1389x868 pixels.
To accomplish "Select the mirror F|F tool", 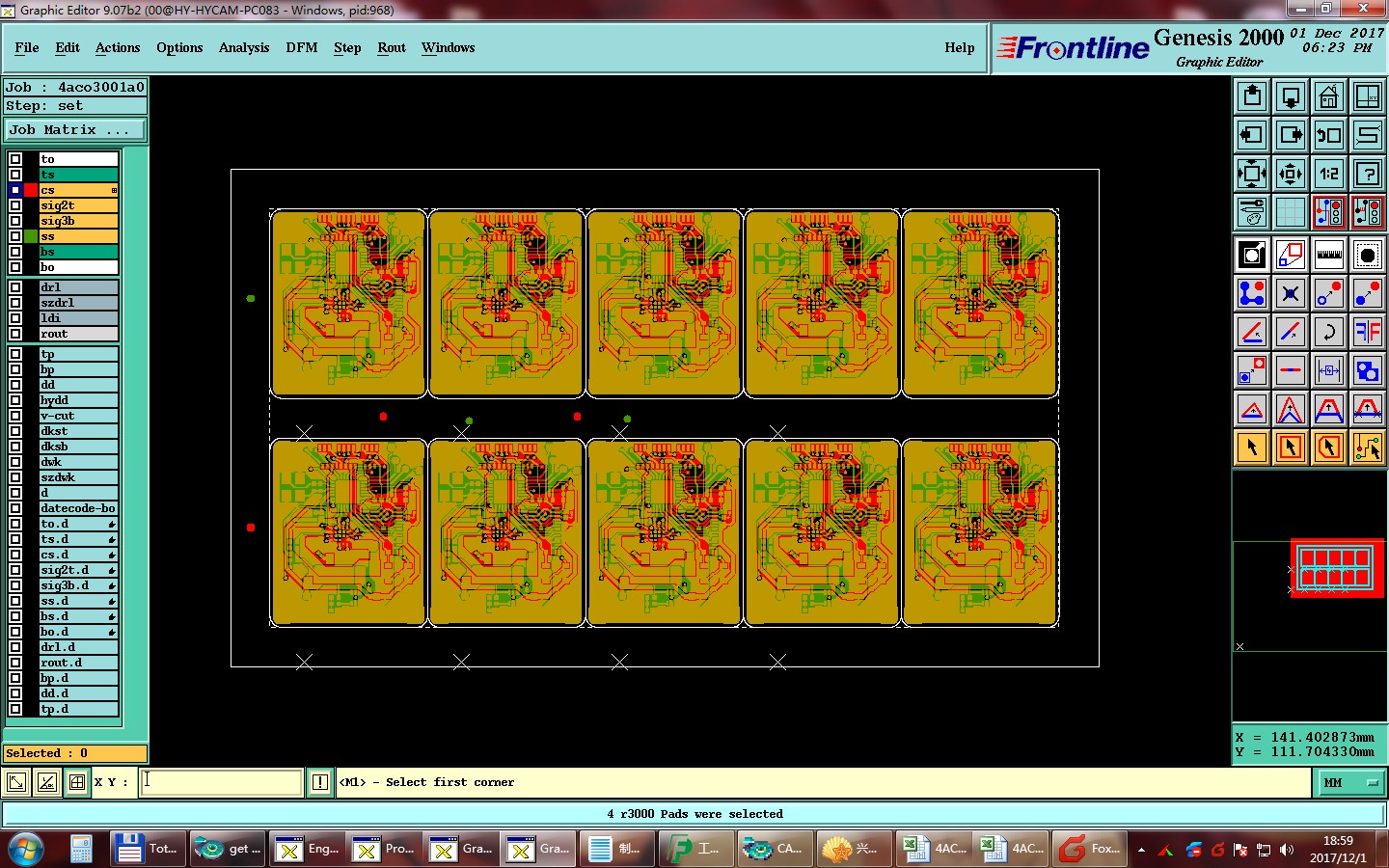I will [x=1368, y=332].
